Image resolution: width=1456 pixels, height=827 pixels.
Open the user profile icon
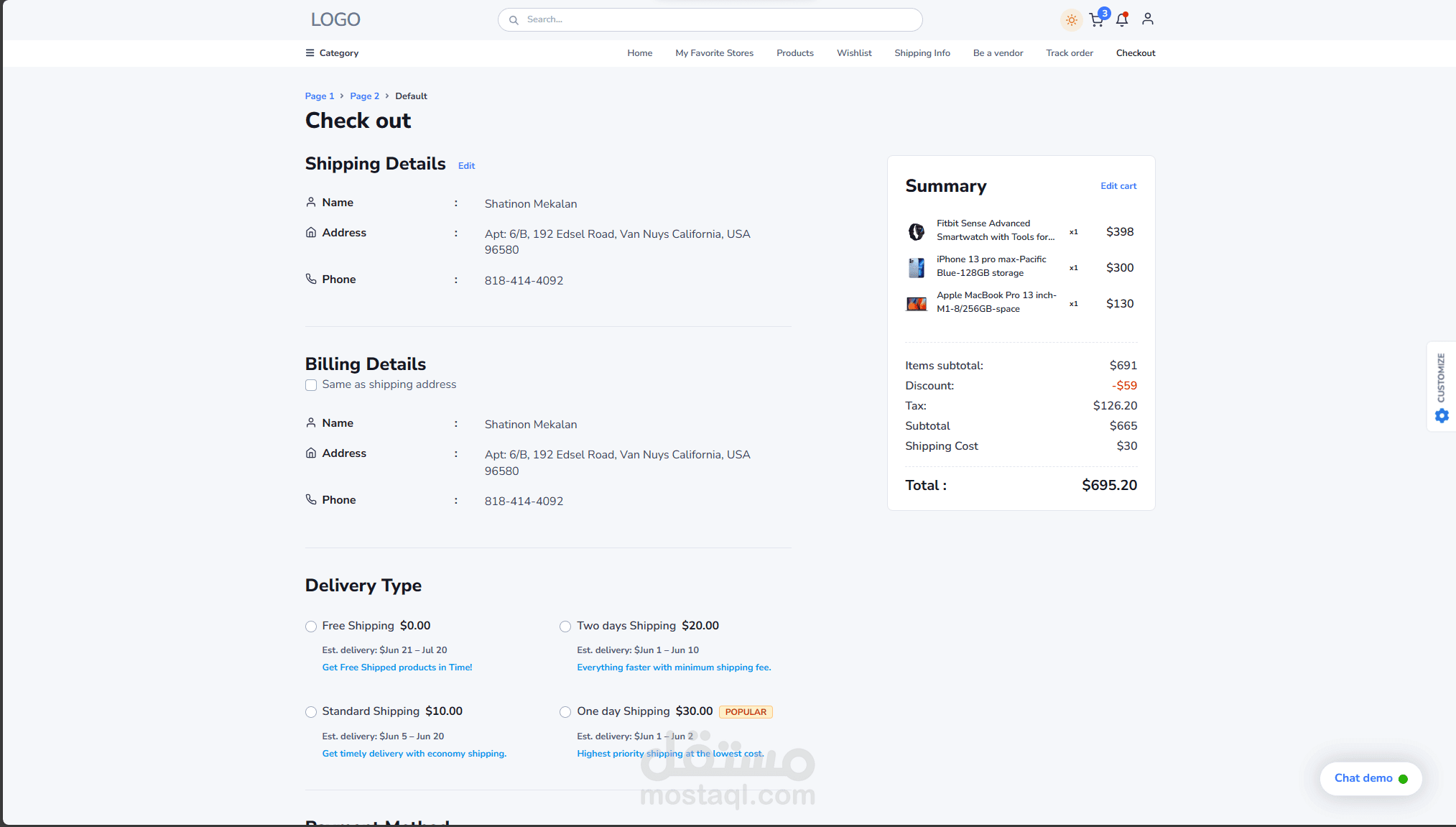pos(1148,19)
